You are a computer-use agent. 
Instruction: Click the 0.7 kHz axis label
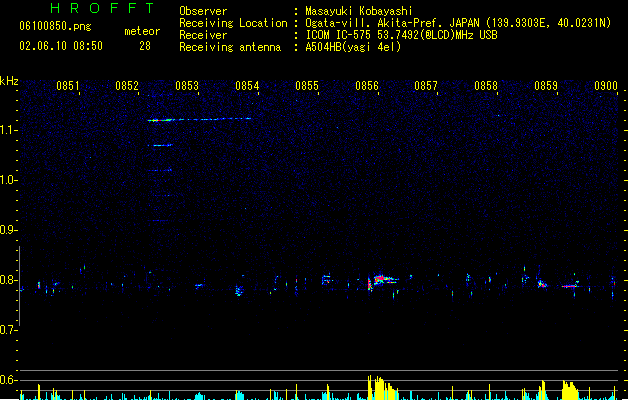(9, 330)
